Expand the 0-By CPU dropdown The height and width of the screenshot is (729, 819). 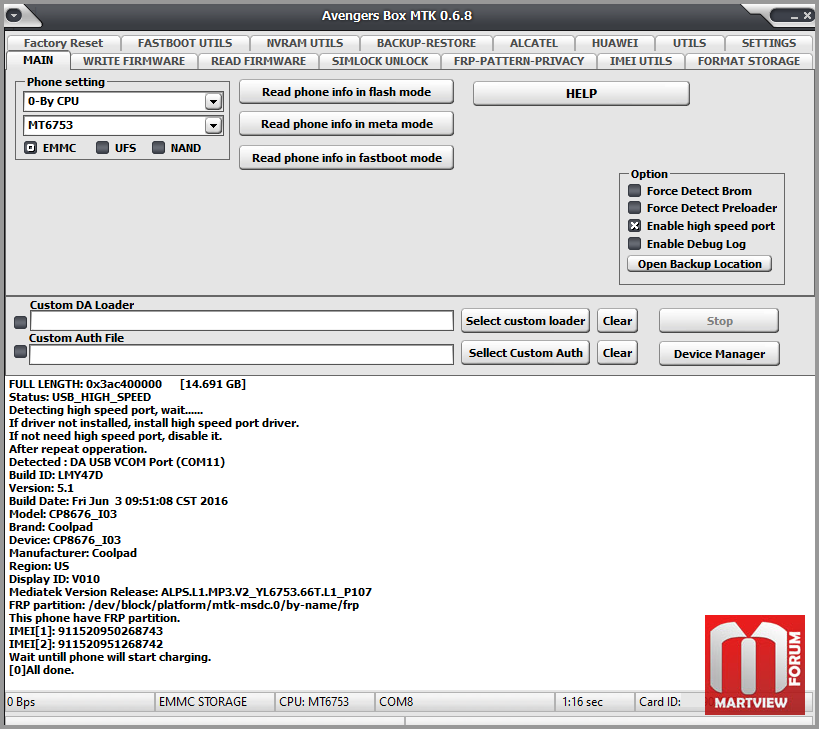pos(213,101)
